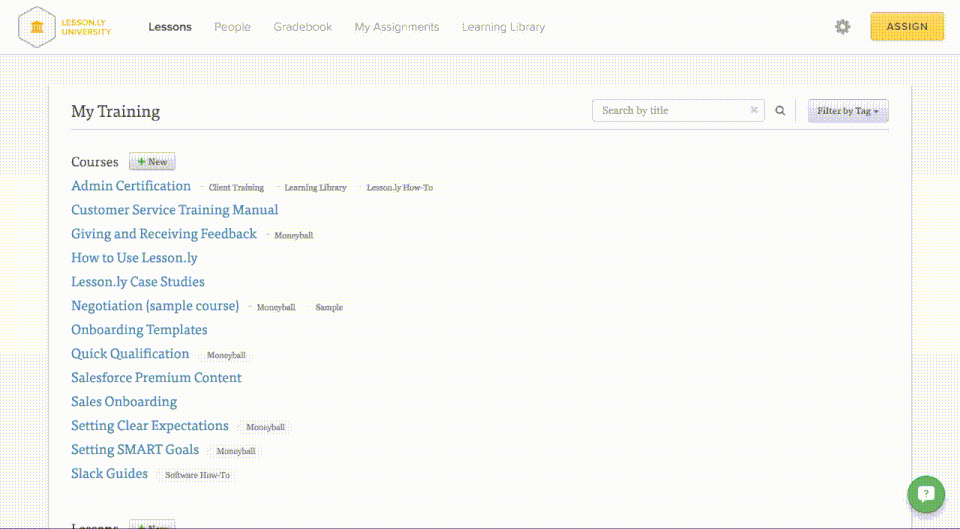Select Moneyball tag beside Setting SMART Goals

236,451
